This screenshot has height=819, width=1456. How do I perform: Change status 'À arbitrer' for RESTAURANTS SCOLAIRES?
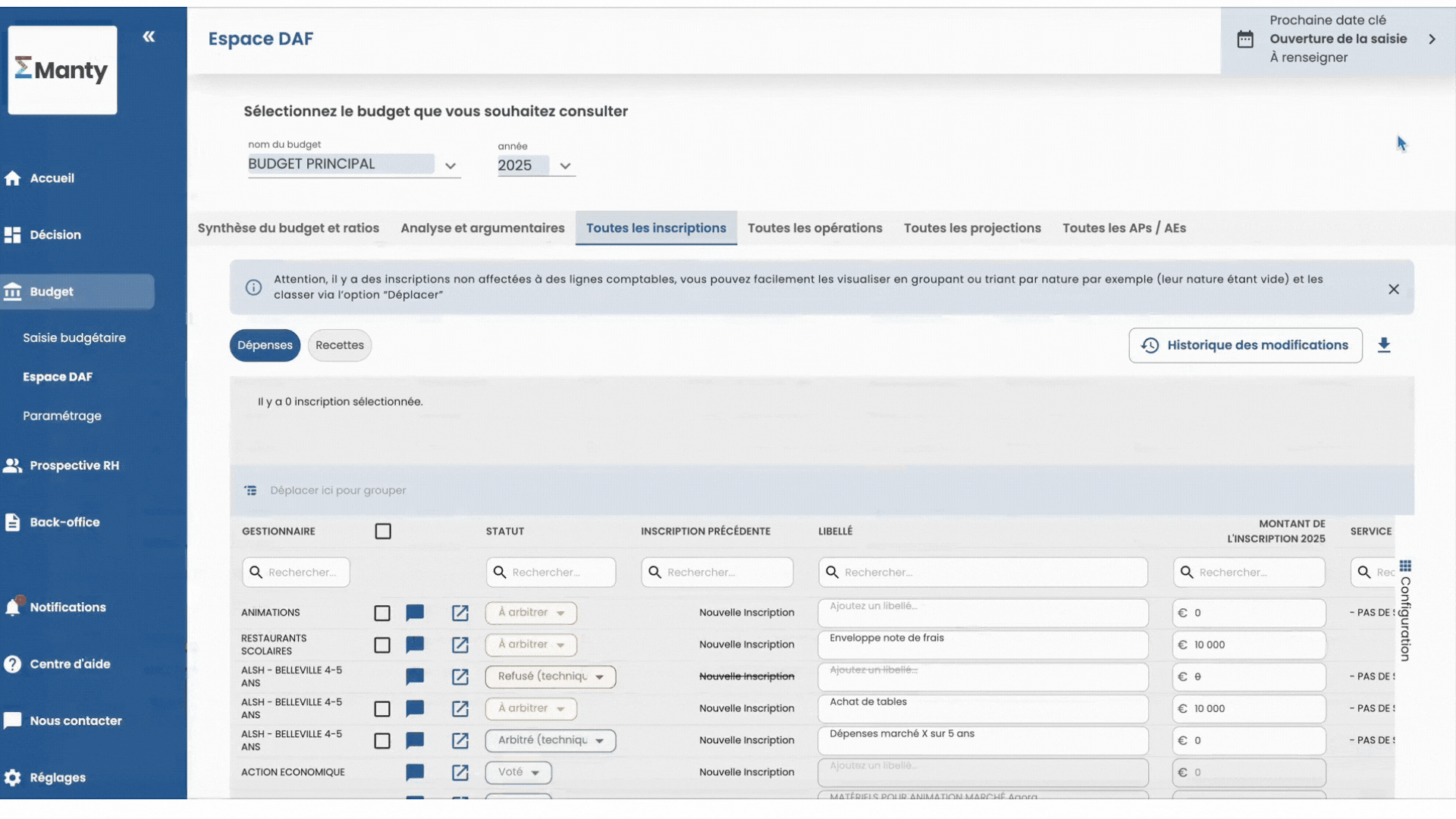click(x=531, y=645)
